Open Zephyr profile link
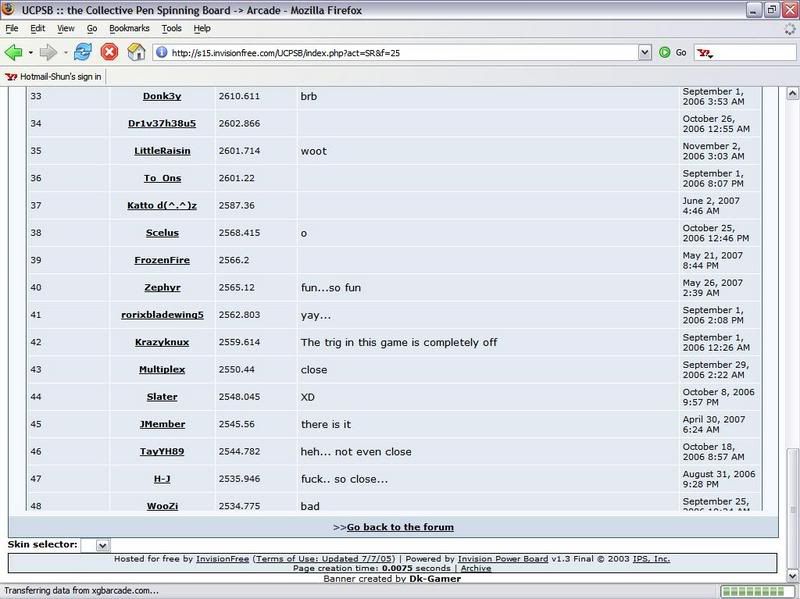Image resolution: width=800 pixels, height=599 pixels. point(162,288)
